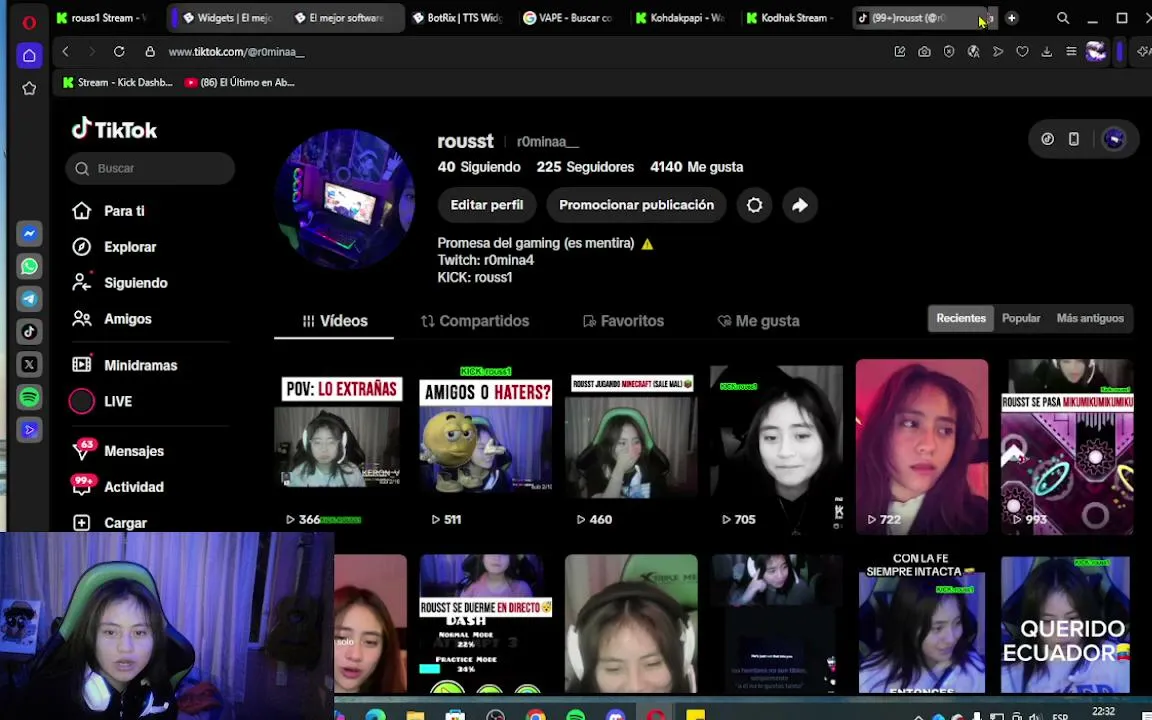Open the El Último YouTube bookmark
This screenshot has width=1152, height=720.
pyautogui.click(x=240, y=82)
